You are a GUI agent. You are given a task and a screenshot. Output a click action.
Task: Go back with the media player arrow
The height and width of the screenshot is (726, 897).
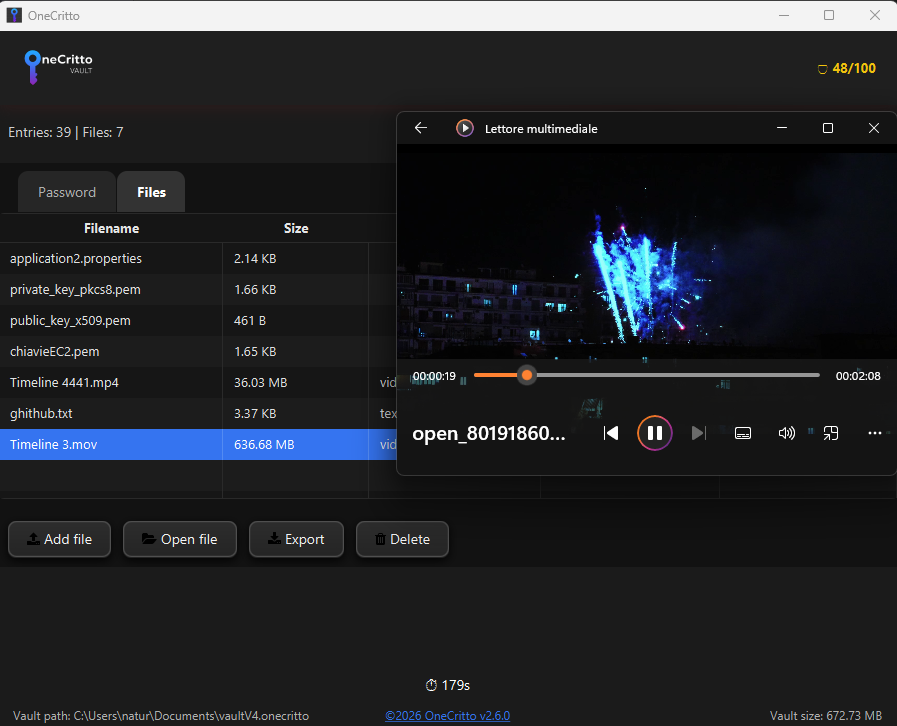point(421,128)
